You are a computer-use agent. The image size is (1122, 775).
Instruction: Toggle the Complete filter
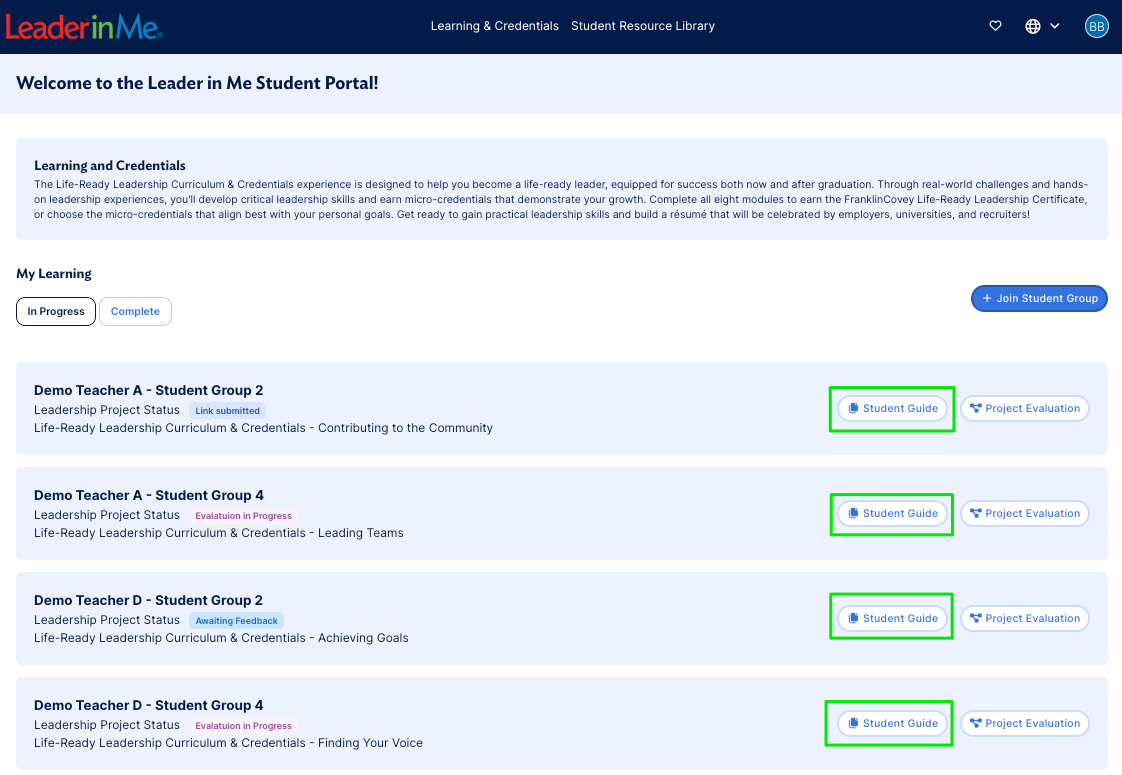pos(135,311)
